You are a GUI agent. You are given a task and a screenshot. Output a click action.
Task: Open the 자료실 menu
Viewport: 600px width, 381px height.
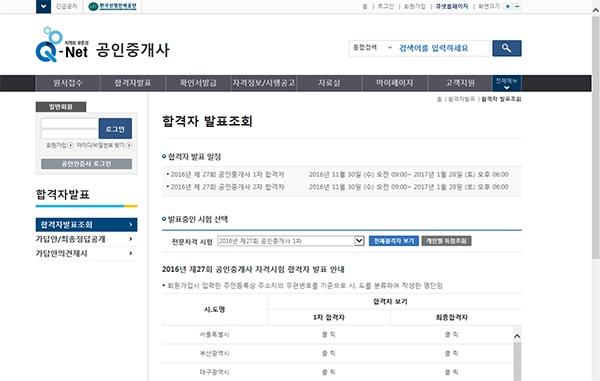pos(329,83)
